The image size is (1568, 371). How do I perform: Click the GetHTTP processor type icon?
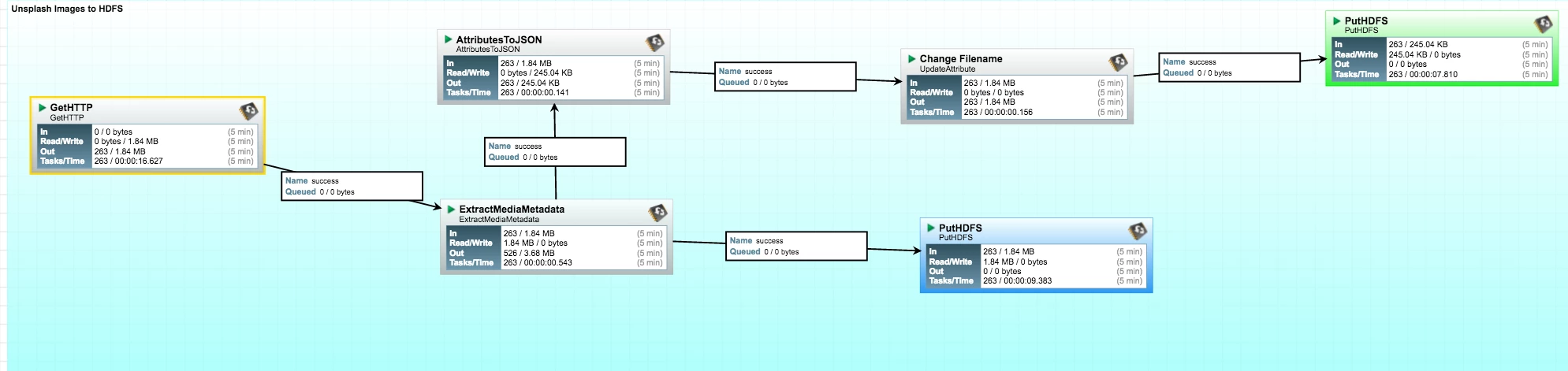tap(248, 111)
